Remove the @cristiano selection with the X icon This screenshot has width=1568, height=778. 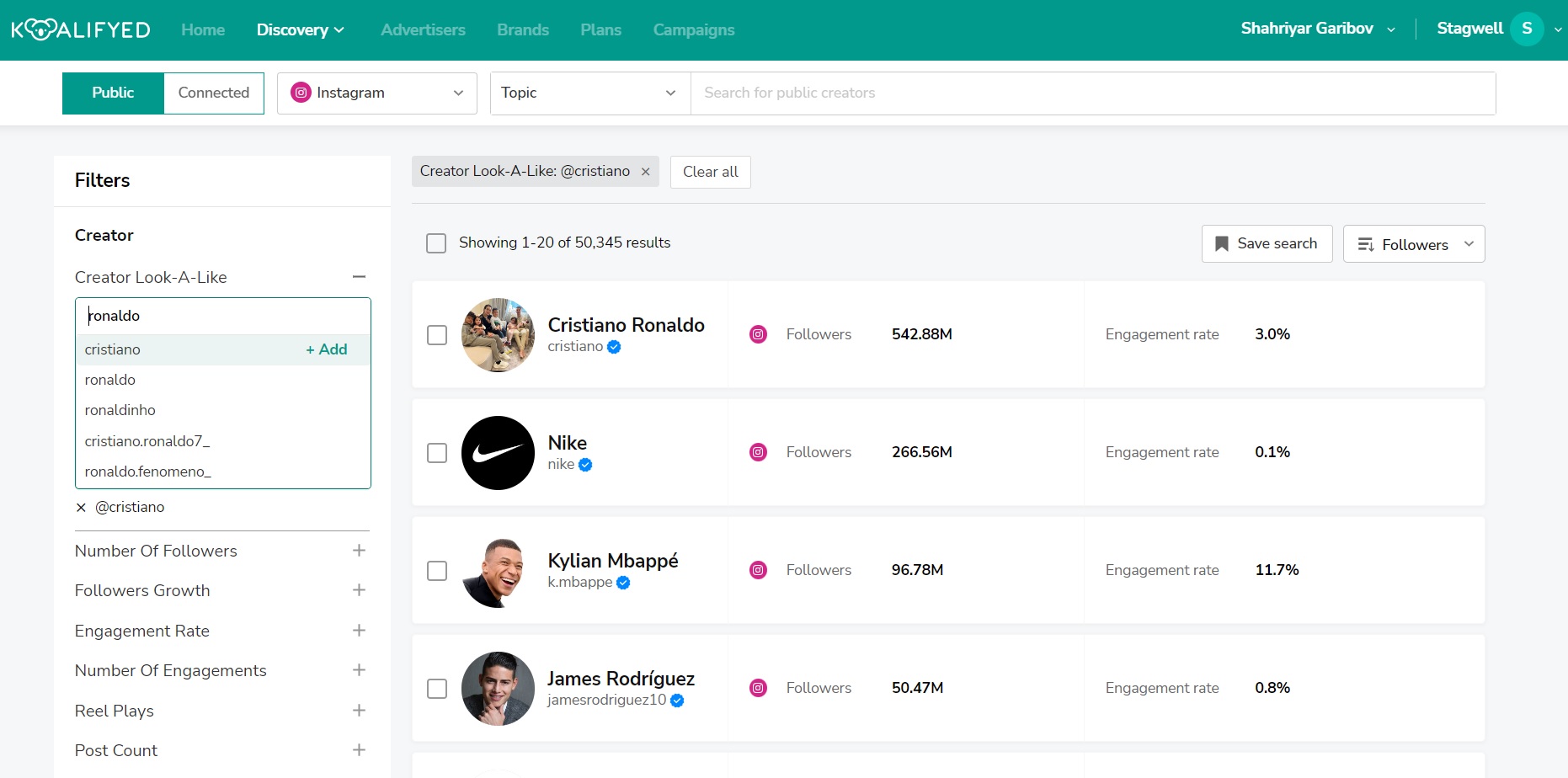81,507
